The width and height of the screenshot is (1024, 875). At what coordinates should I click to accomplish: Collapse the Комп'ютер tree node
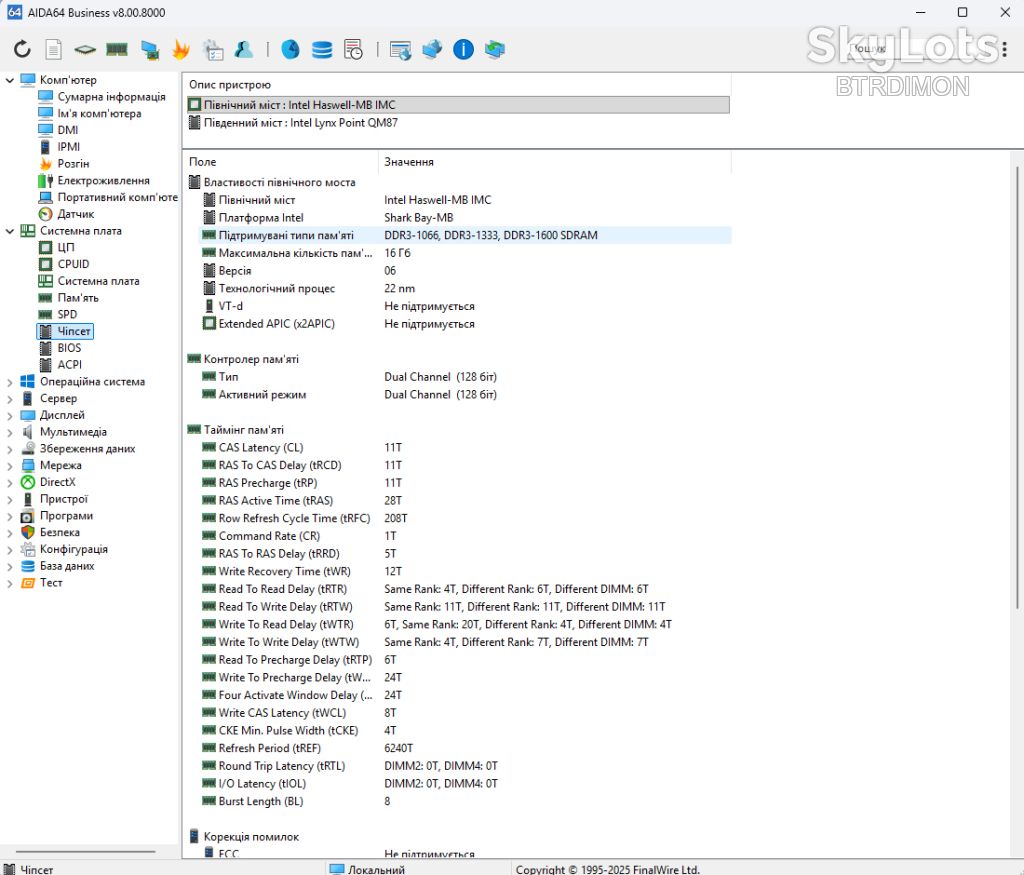click(10, 80)
